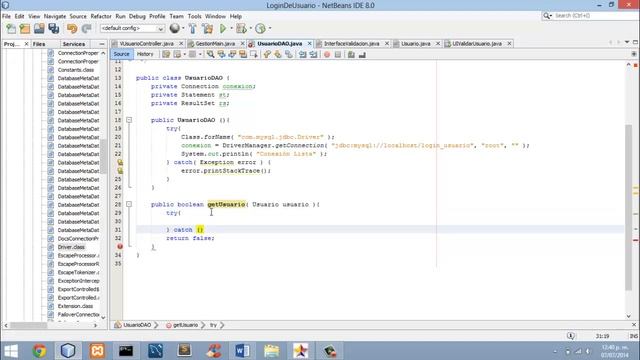
Task: Click the Last Edit editor toolbar icon
Action: (x=166, y=54)
